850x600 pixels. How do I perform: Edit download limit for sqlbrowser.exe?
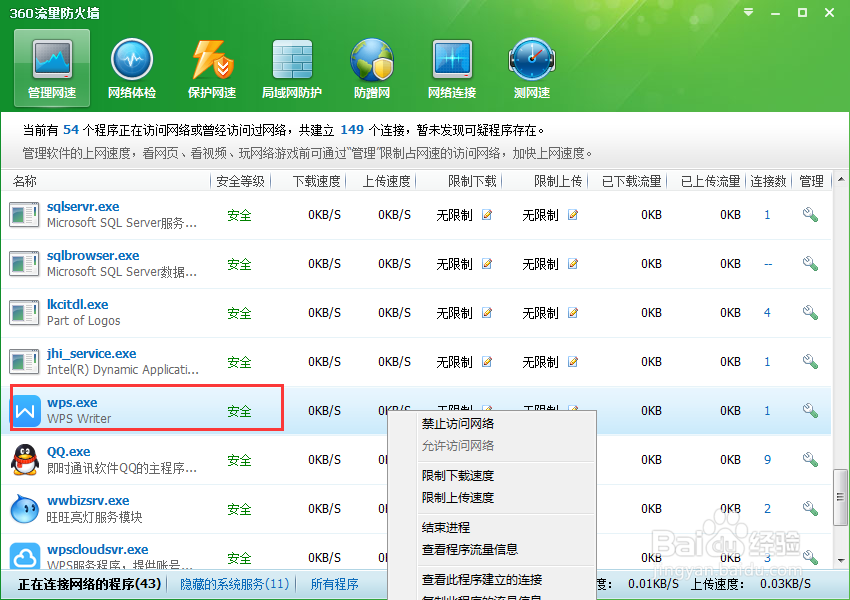(487, 264)
